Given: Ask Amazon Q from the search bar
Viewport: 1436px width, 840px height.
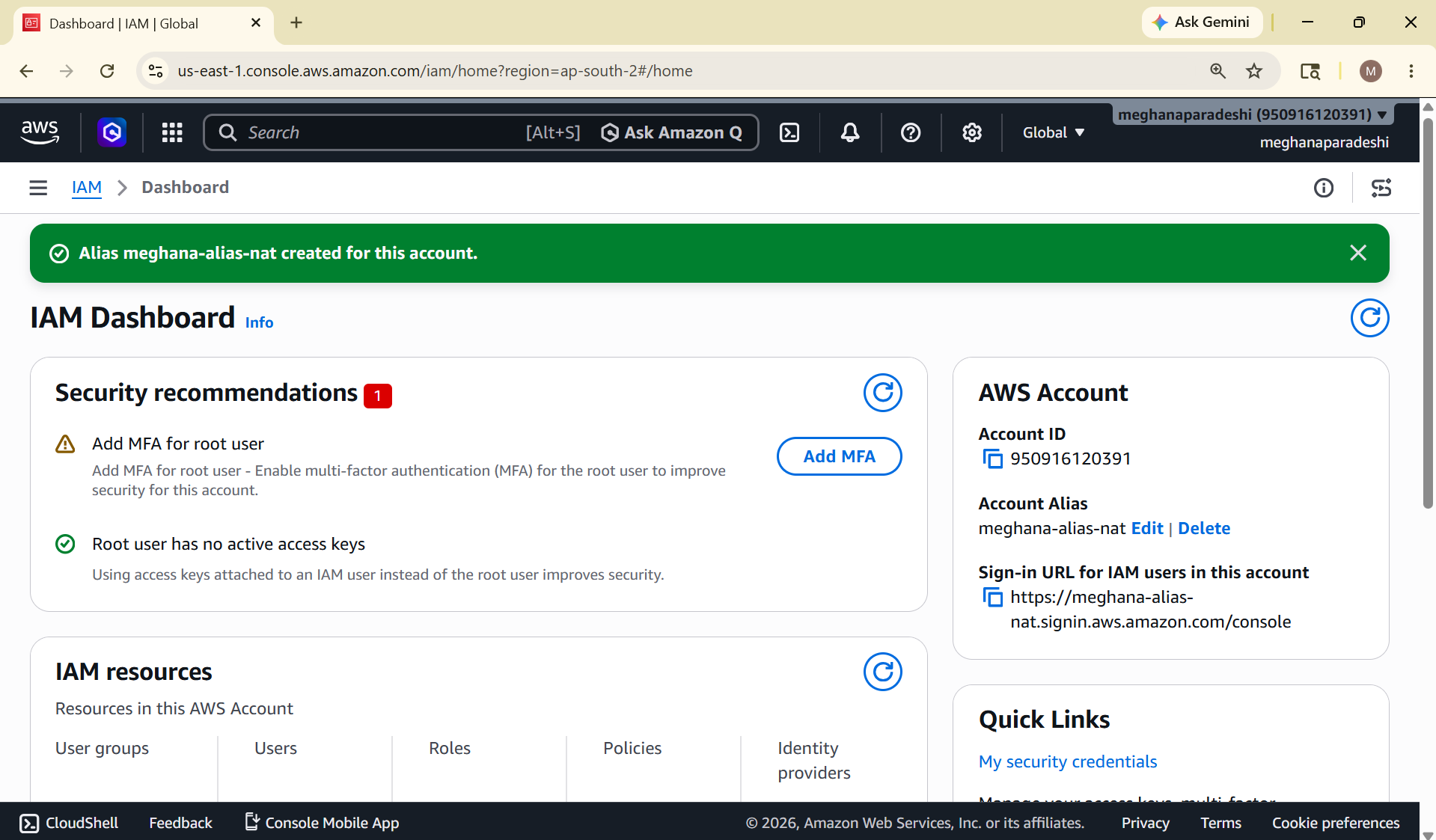Looking at the screenshot, I should pyautogui.click(x=671, y=132).
